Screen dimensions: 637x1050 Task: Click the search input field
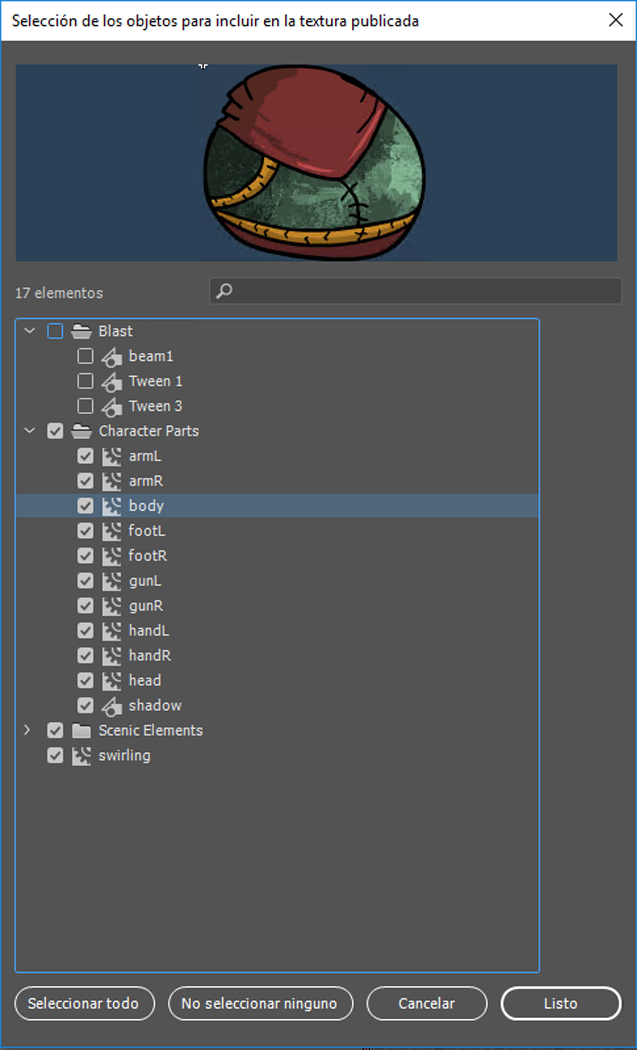tap(415, 291)
